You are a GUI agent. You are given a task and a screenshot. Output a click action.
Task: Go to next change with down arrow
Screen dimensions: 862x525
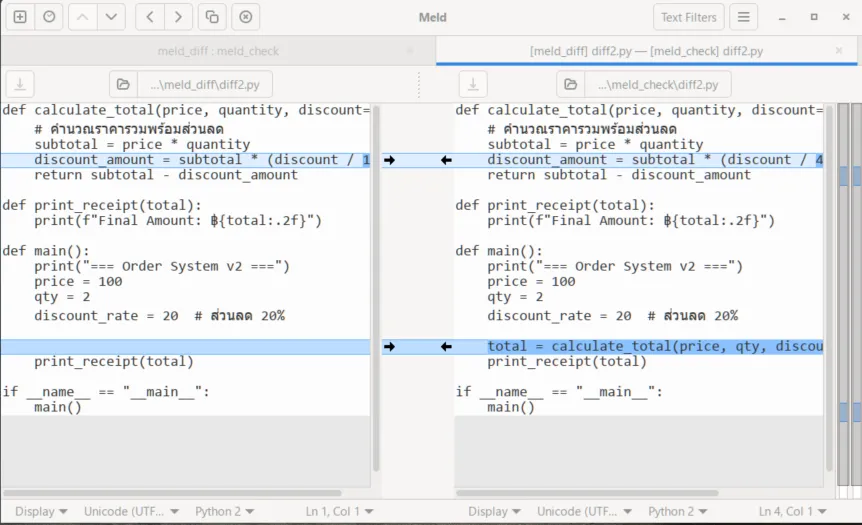111,17
